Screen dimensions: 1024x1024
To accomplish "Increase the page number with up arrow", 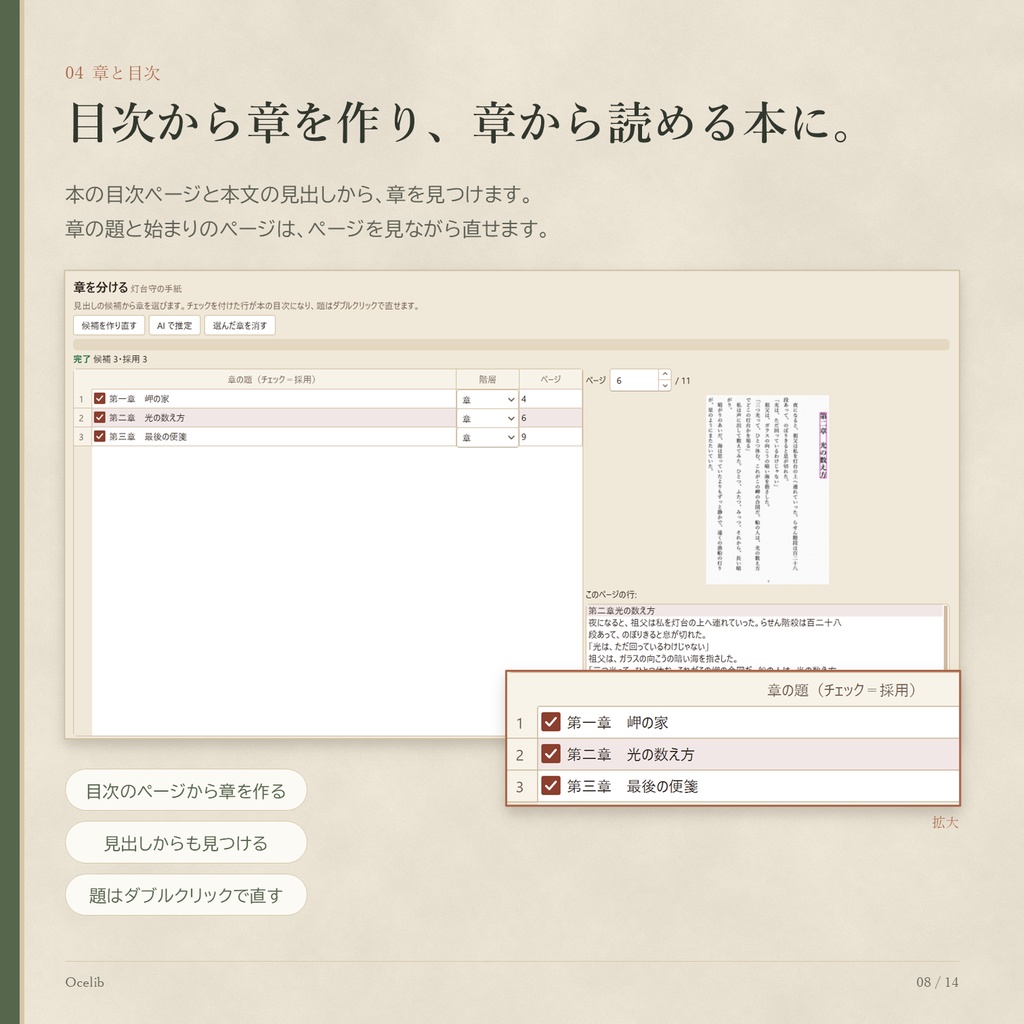I will 665,375.
